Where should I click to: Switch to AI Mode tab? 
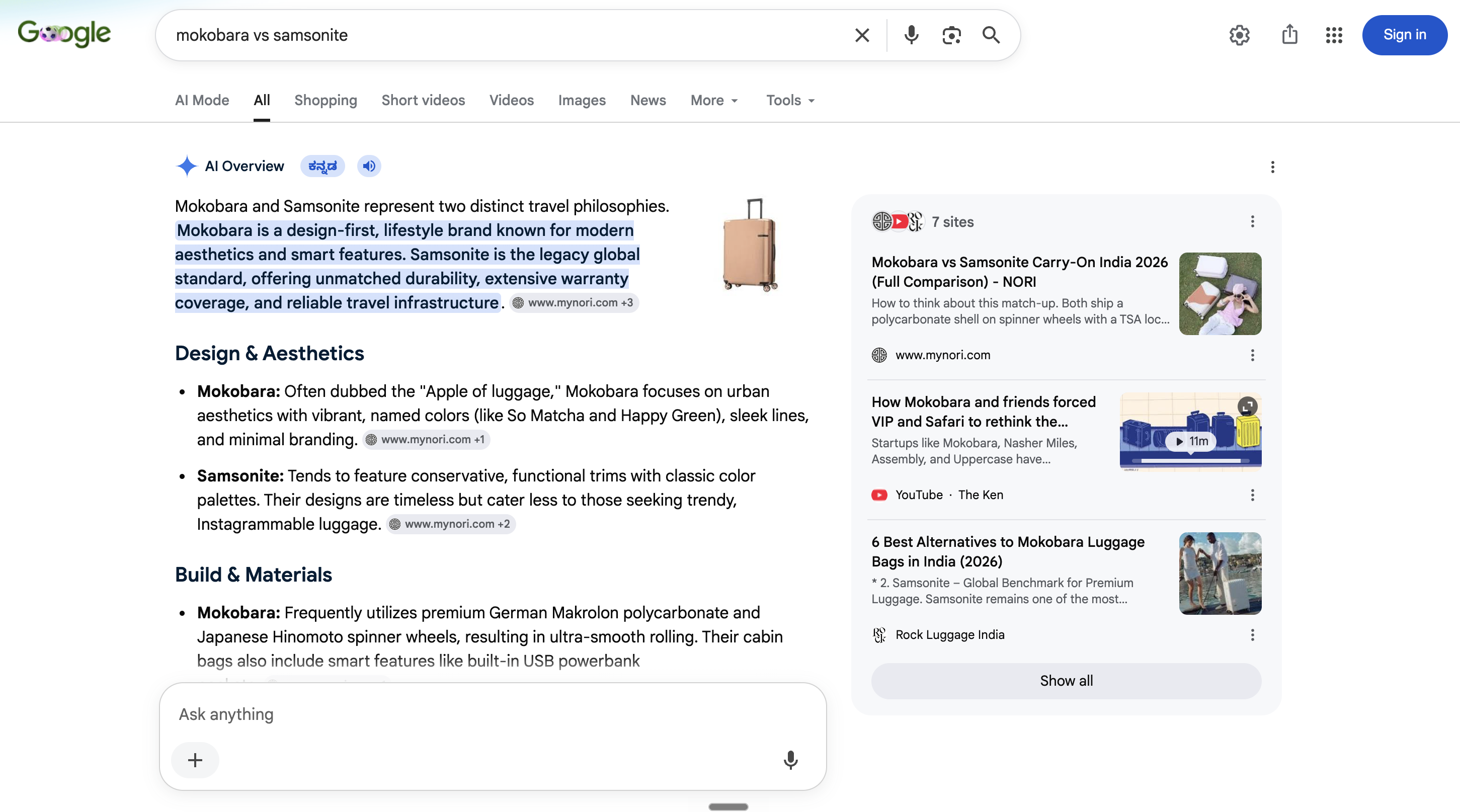[202, 100]
